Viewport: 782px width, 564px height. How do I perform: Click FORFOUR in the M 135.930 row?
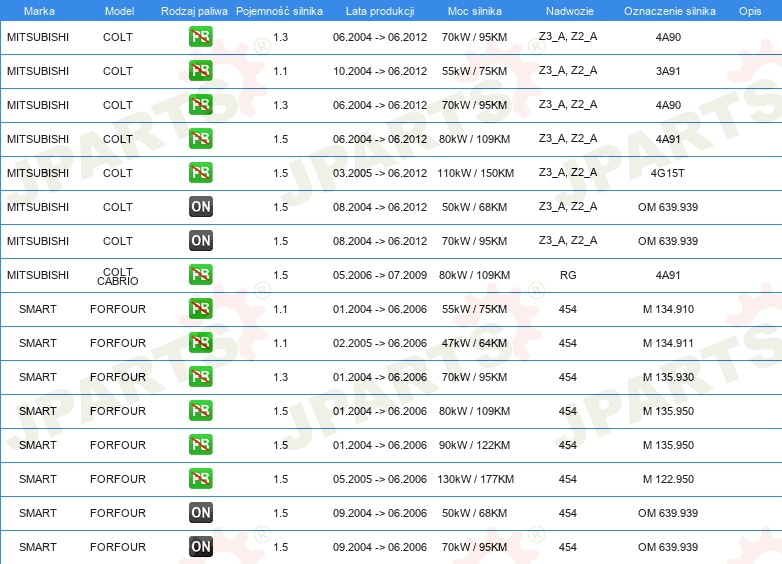[118, 377]
